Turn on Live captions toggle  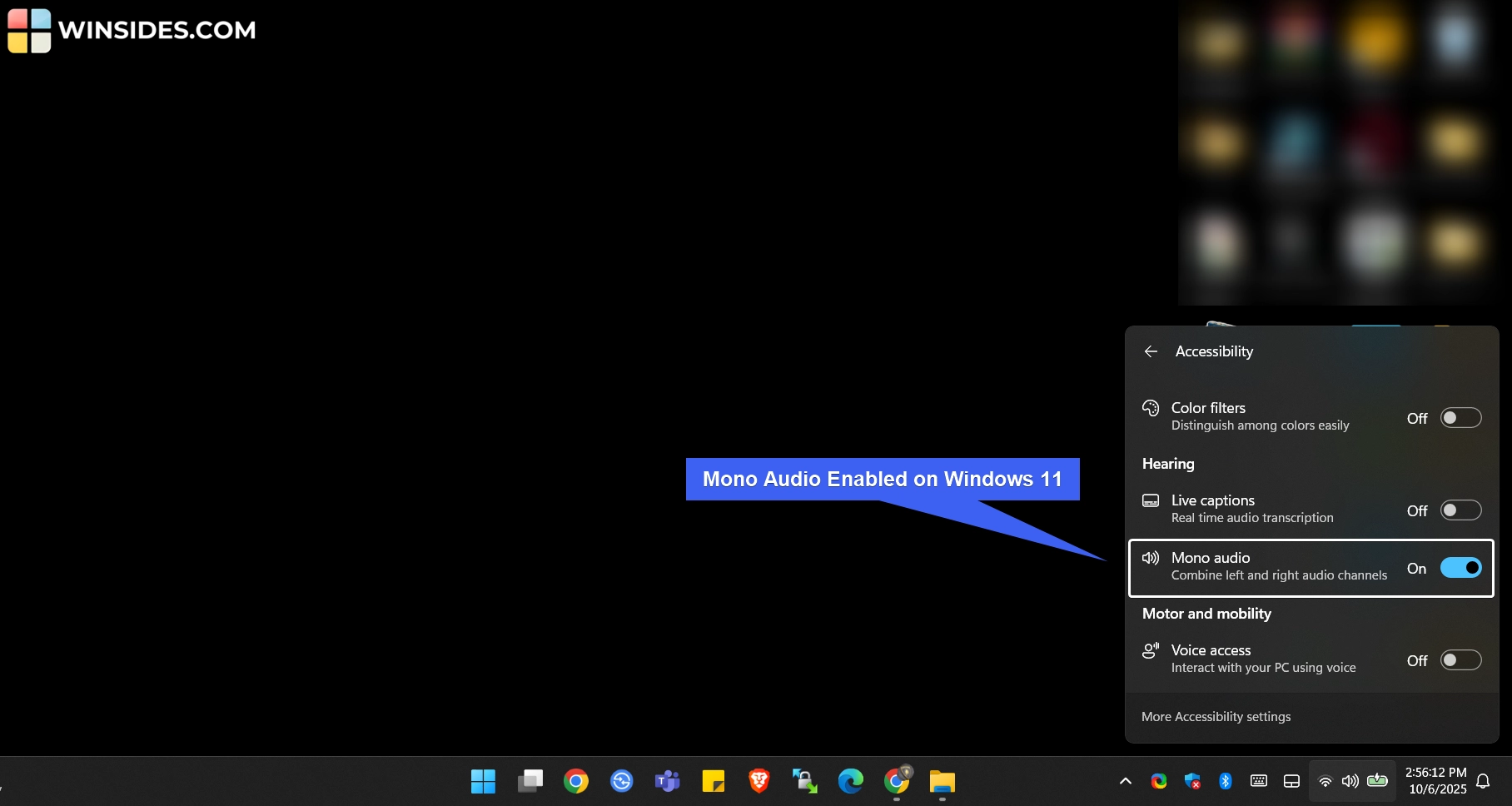(x=1460, y=510)
